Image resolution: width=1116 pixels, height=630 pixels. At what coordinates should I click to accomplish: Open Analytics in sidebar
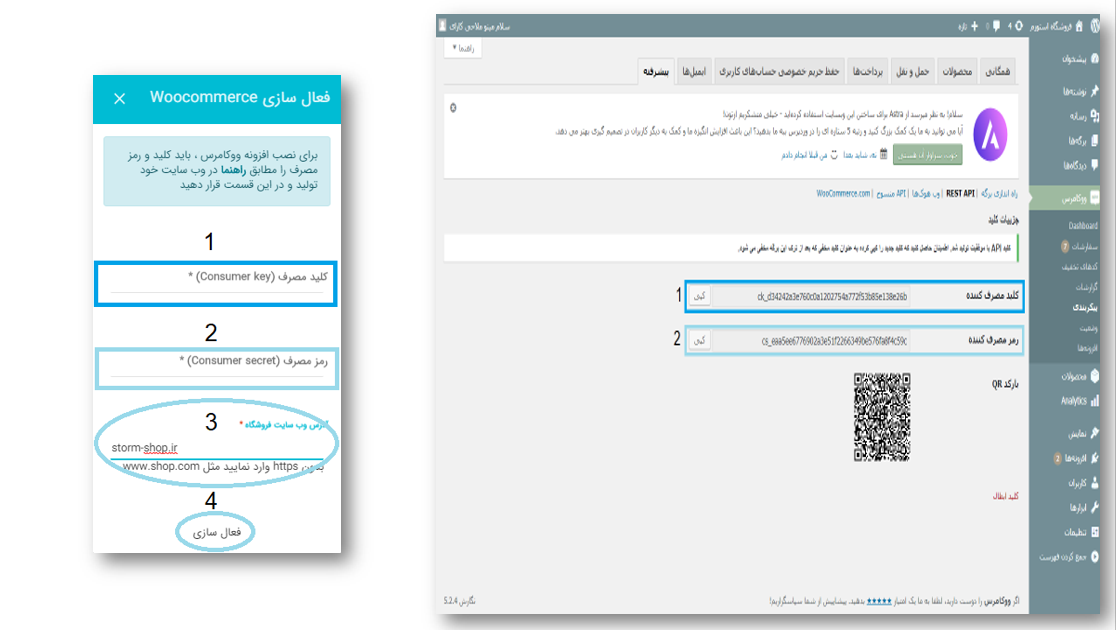[1078, 401]
